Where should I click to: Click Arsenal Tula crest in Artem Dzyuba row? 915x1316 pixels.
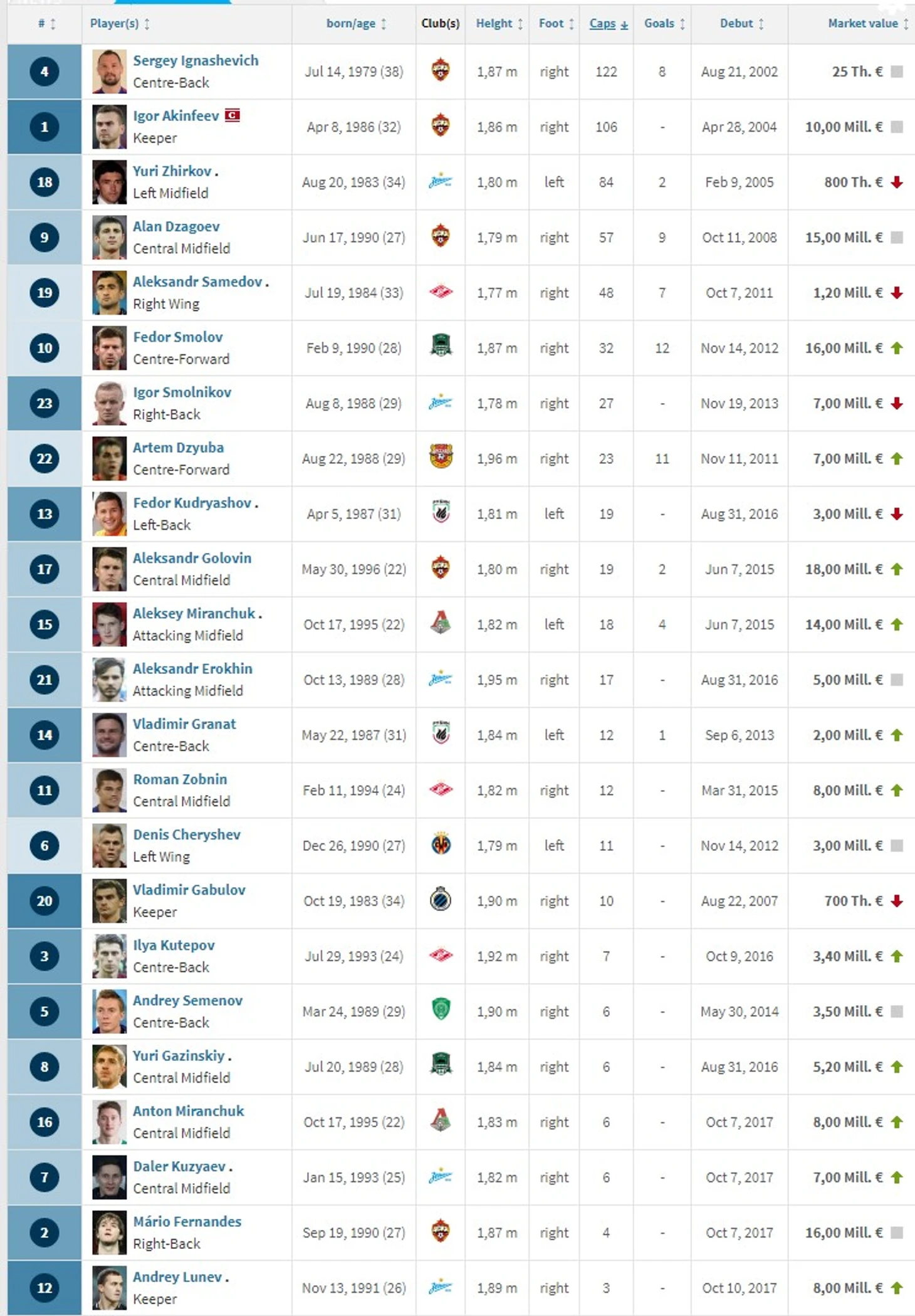[x=441, y=457]
